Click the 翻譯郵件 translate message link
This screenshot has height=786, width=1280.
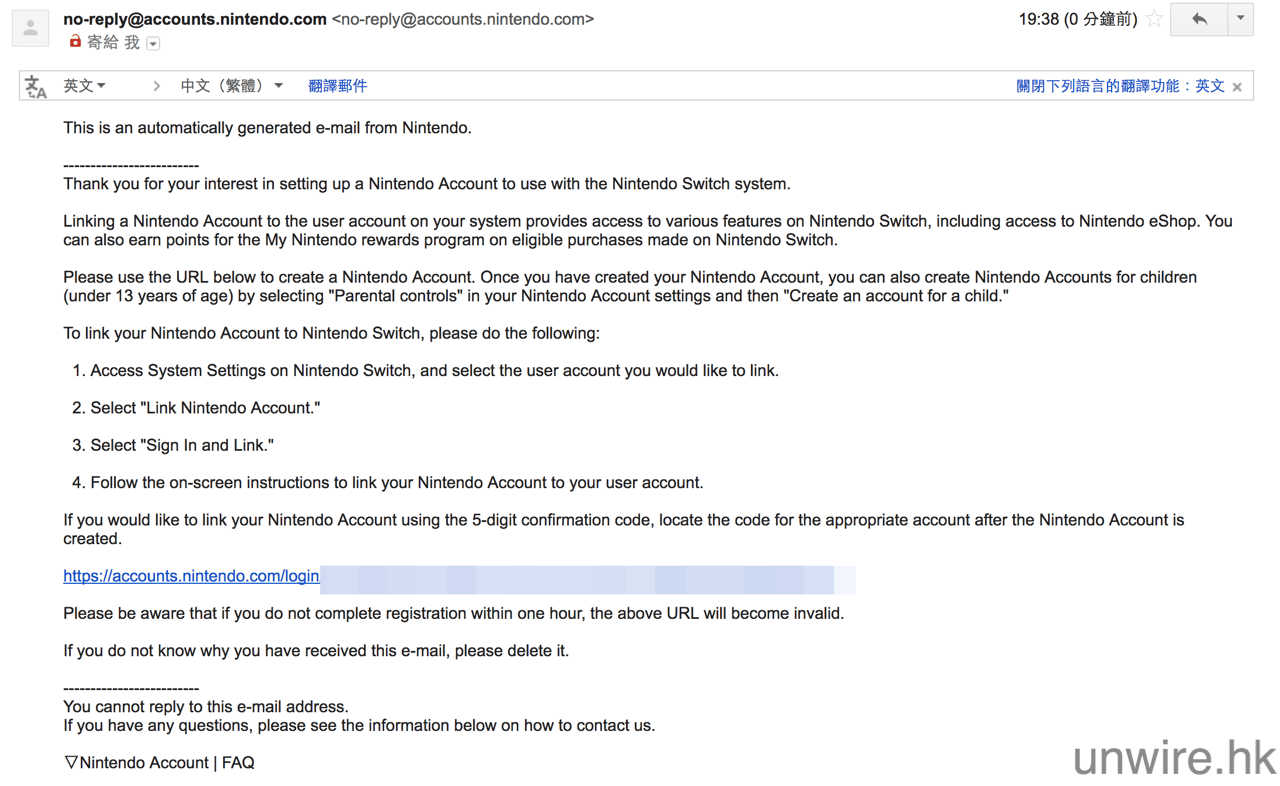click(337, 86)
